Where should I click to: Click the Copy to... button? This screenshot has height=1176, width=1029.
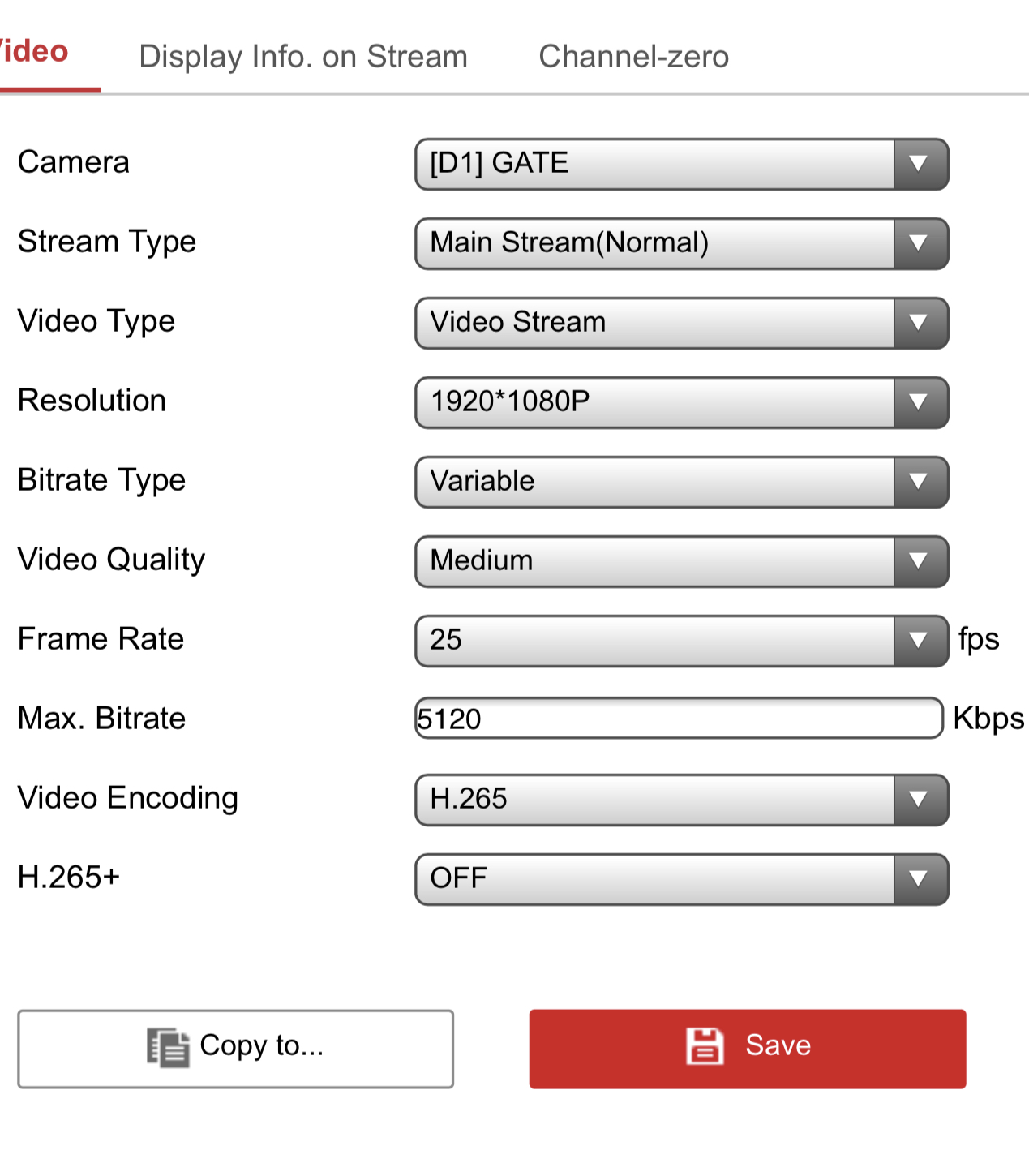[x=235, y=1048]
